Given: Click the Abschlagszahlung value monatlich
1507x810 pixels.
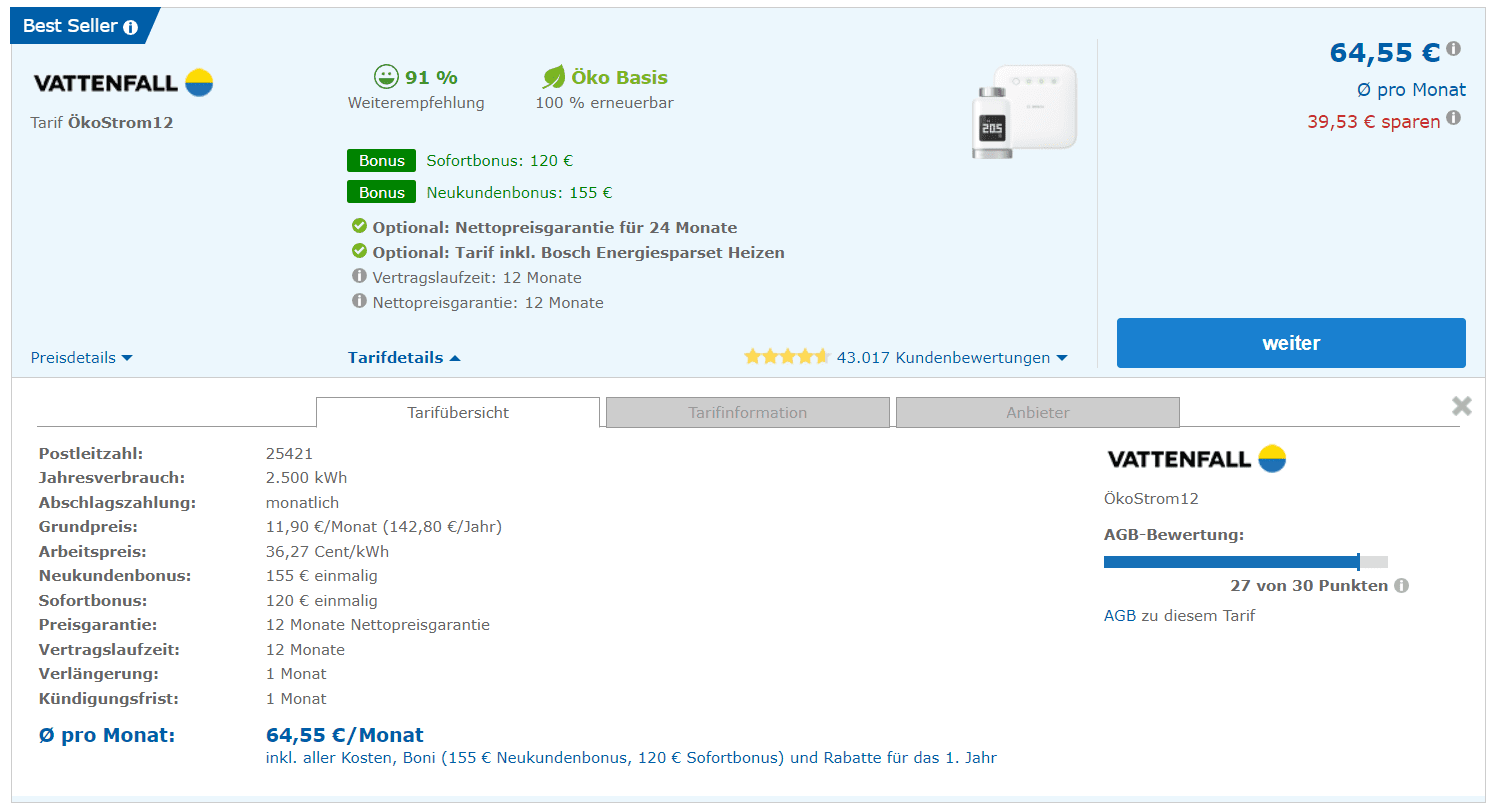Looking at the screenshot, I should pyautogui.click(x=302, y=502).
